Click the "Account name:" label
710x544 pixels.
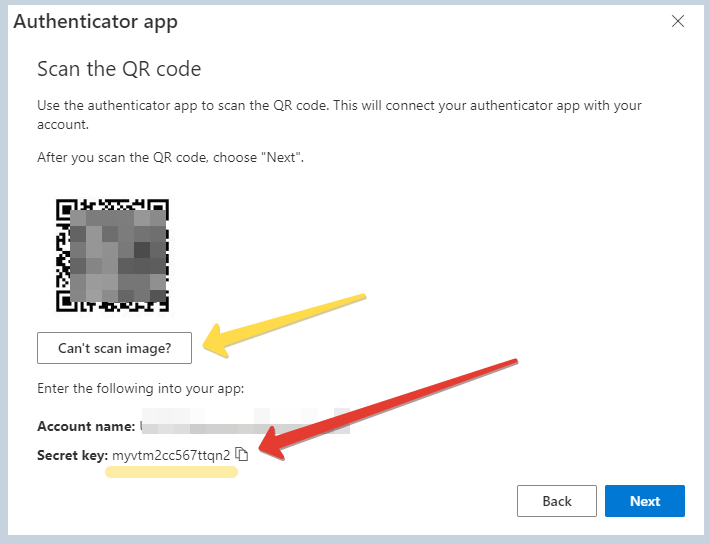[x=86, y=426]
